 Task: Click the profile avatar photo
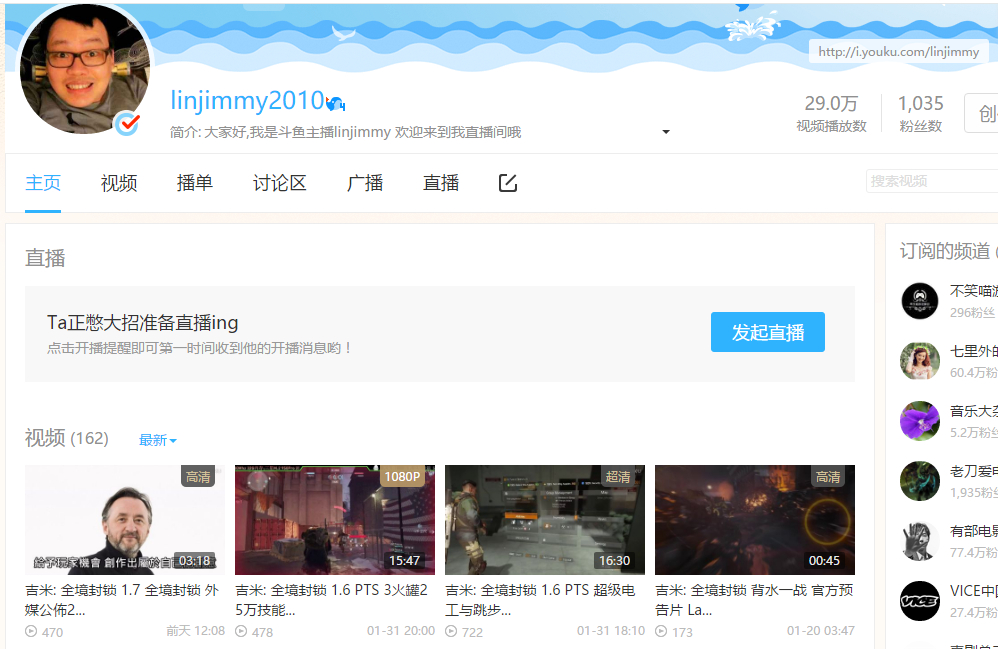[x=84, y=69]
